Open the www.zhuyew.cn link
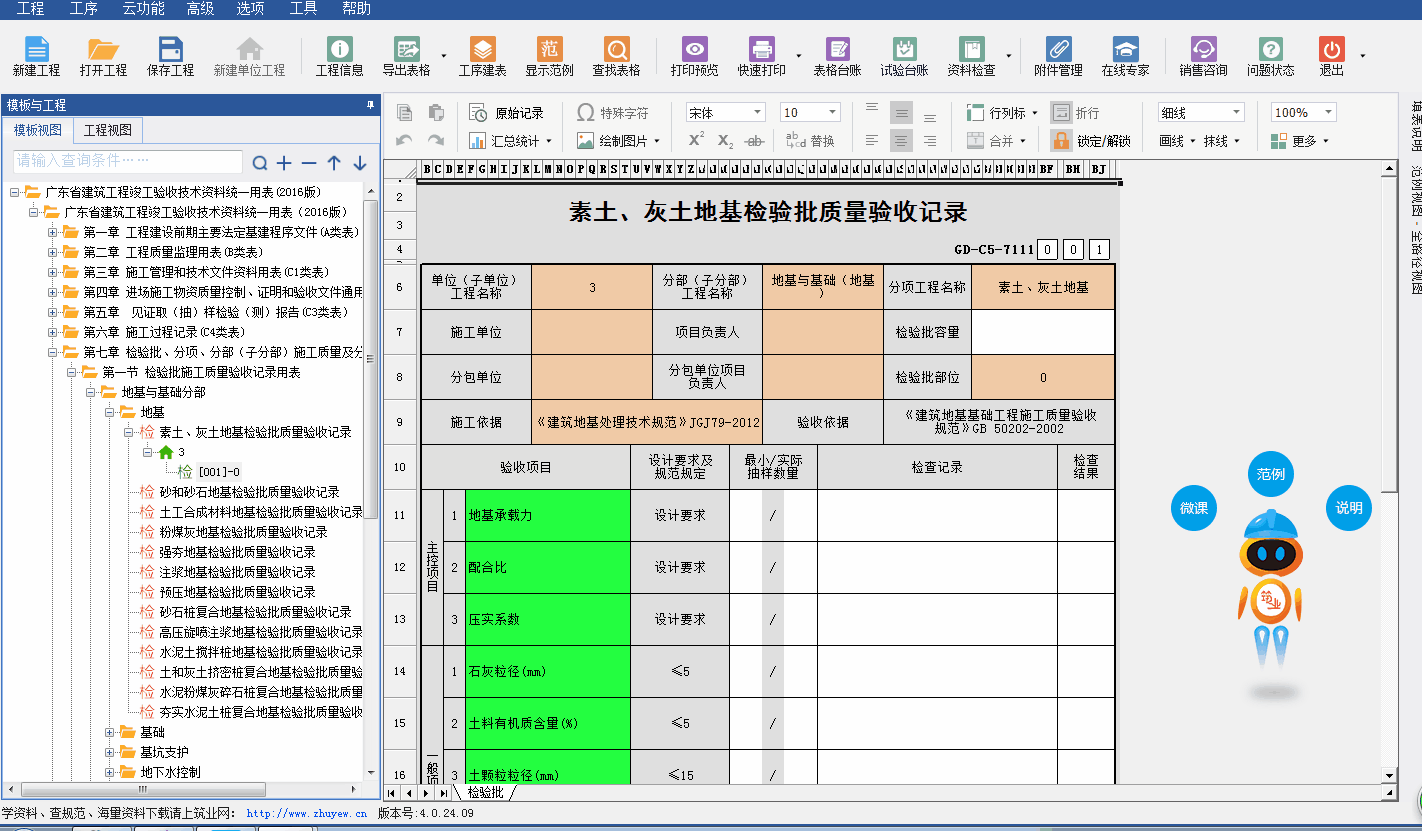1422x831 pixels. (303, 814)
